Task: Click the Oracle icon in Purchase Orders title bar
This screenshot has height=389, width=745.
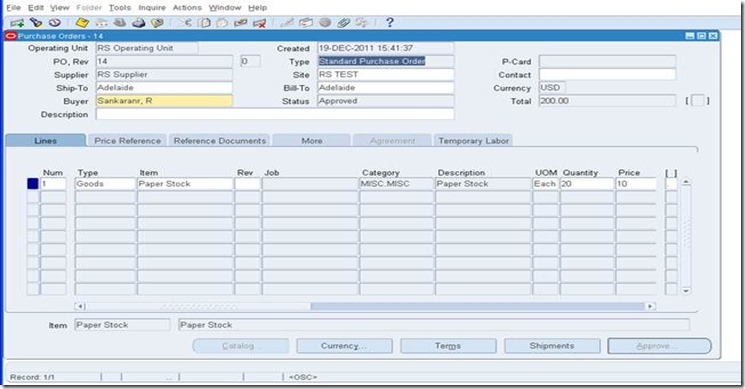Action: [10, 36]
